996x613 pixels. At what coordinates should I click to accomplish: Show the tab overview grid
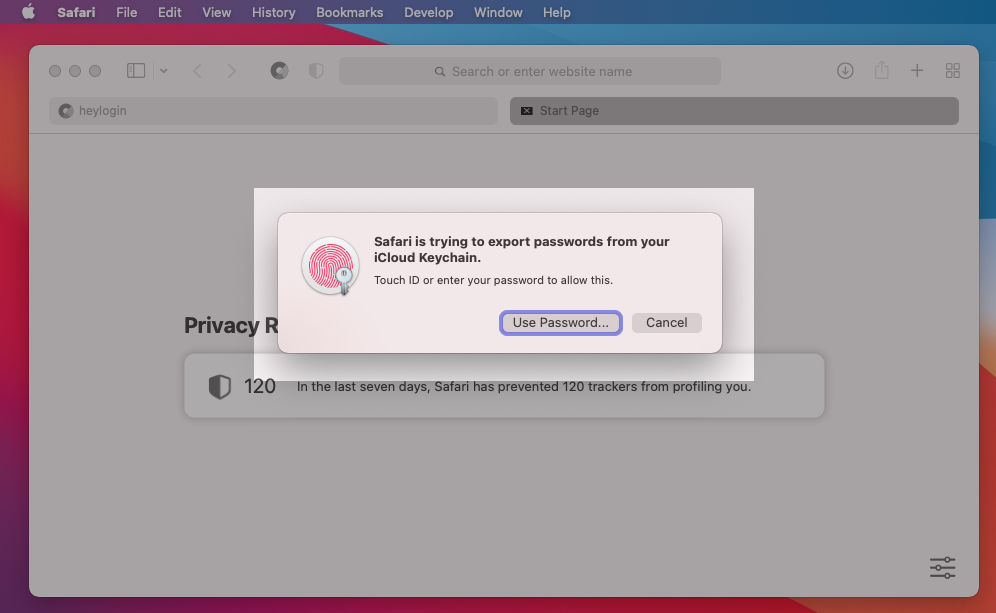(953, 71)
